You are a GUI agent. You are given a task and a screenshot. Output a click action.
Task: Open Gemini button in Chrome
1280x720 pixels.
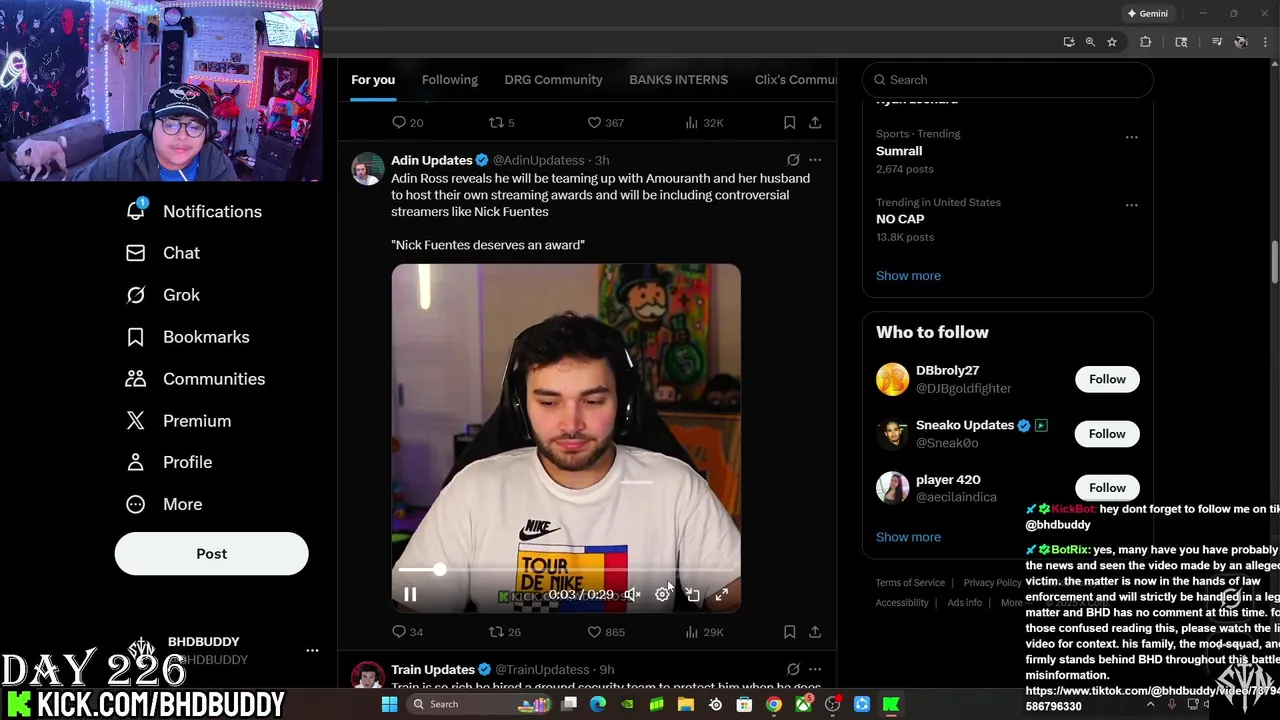[x=1148, y=13]
